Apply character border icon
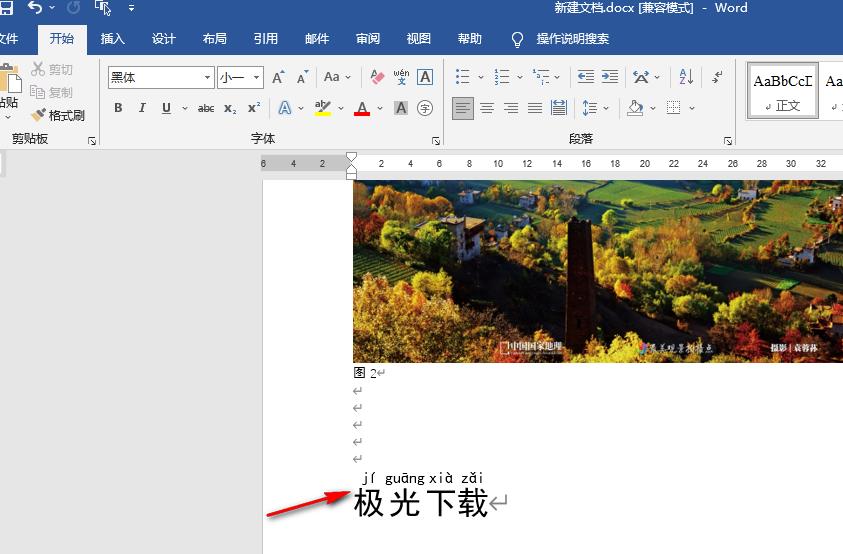Screen dimensions: 843x554 pos(425,77)
